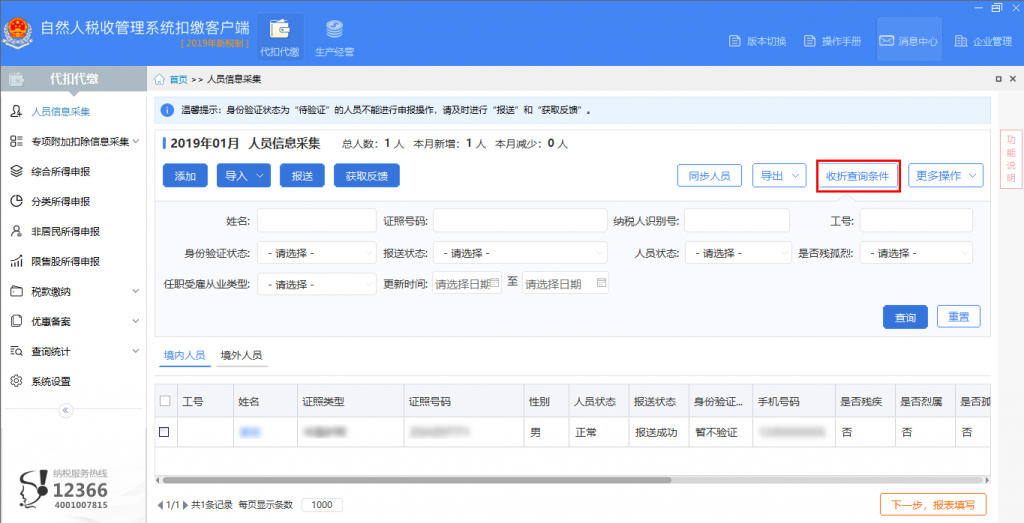Click the 专项附加扣除信息采集 list icon
Screen dimensions: 1024x523
(x=16, y=141)
